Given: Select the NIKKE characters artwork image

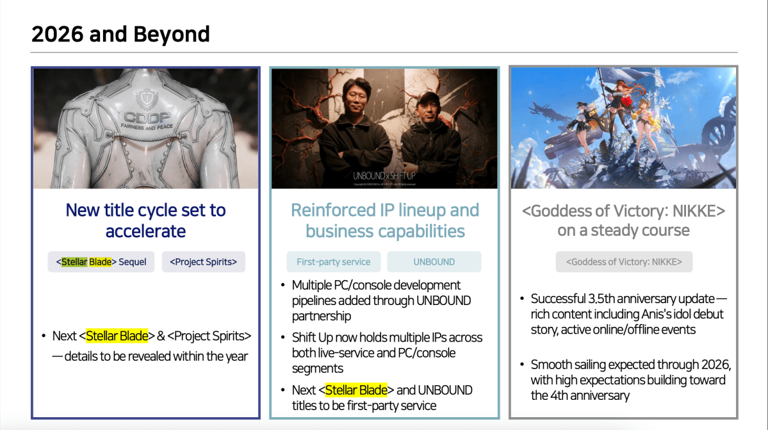Looking at the screenshot, I should 623,128.
